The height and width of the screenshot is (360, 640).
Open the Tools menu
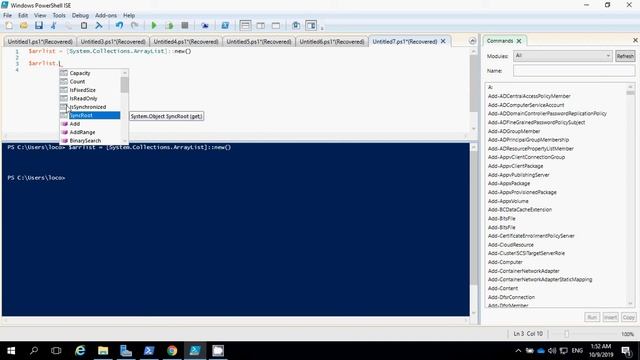tap(59, 16)
